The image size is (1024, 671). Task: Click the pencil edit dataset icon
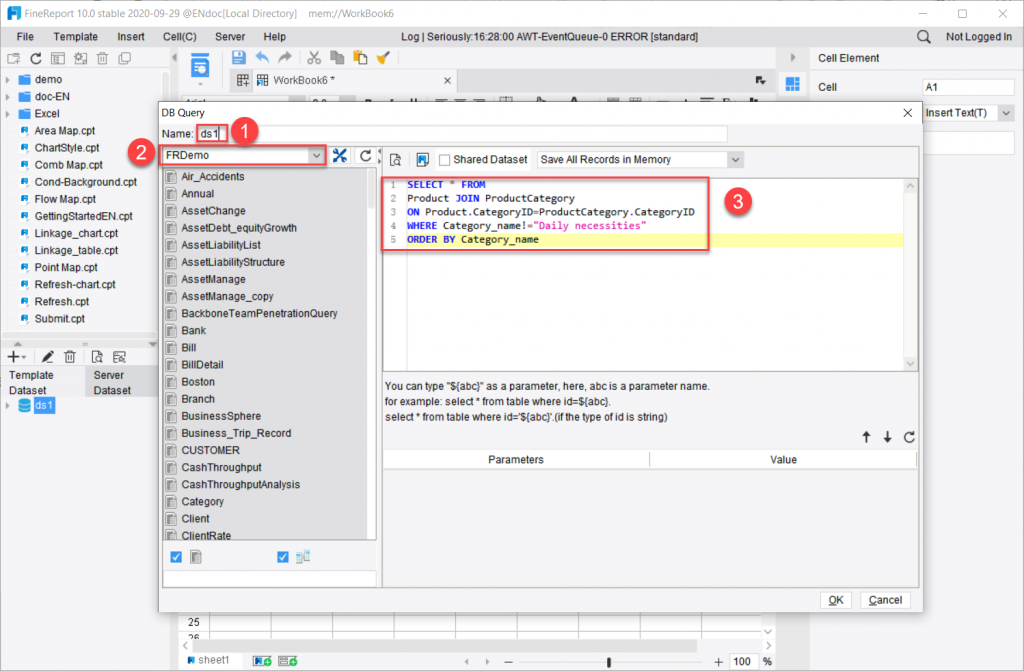[48, 357]
